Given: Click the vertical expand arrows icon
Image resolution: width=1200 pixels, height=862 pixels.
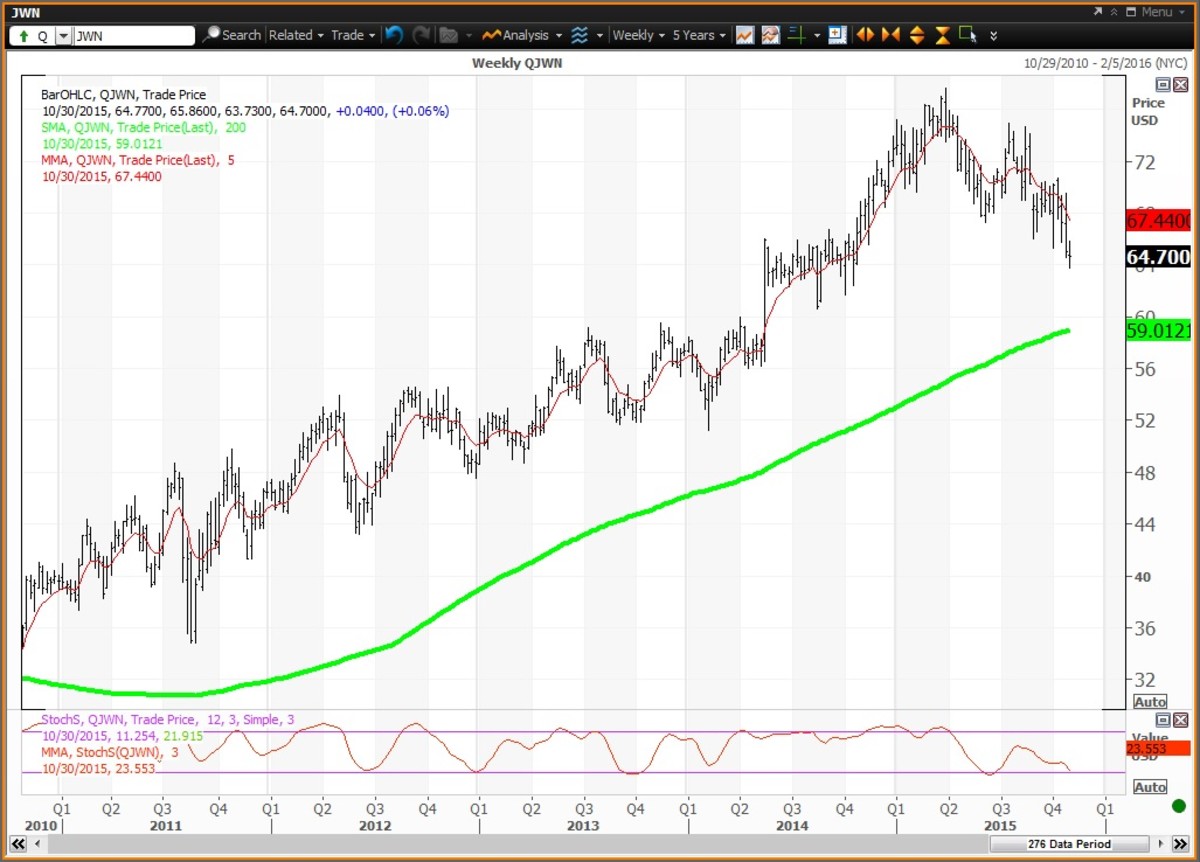Looking at the screenshot, I should [x=917, y=35].
